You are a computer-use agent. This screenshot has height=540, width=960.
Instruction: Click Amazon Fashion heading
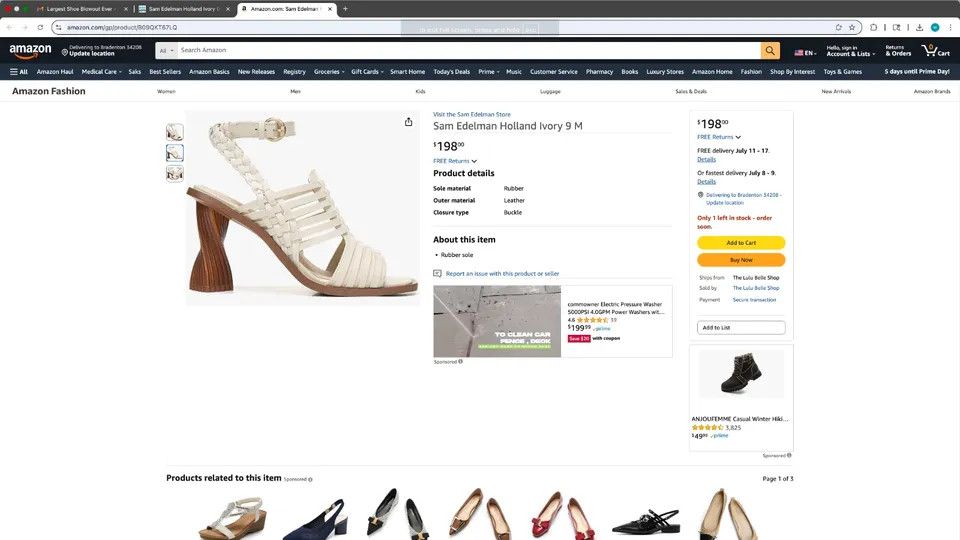(x=48, y=91)
